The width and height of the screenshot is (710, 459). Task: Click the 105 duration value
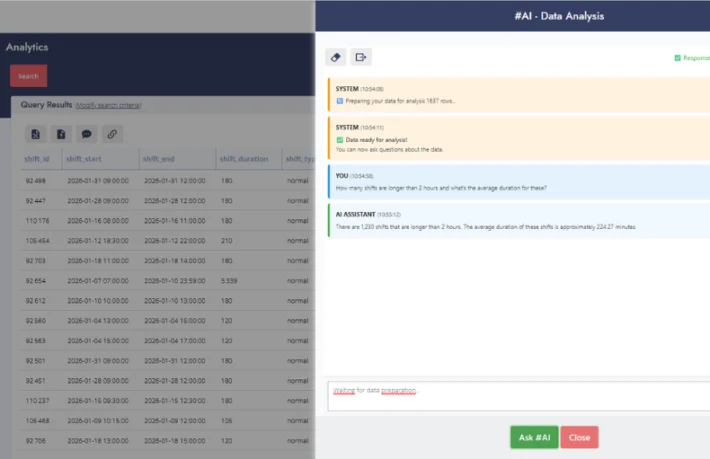pyautogui.click(x=227, y=421)
